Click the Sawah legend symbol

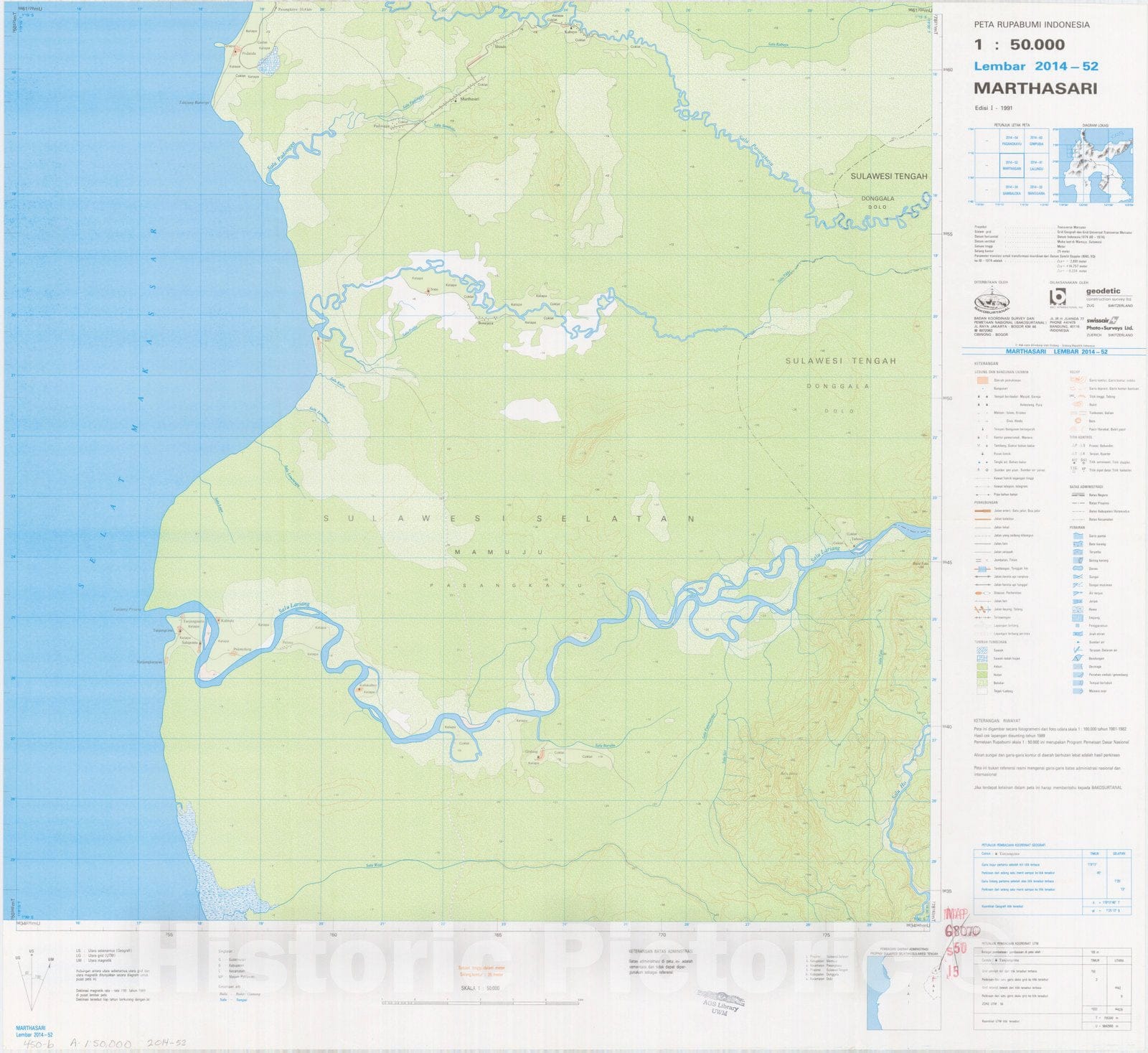981,650
